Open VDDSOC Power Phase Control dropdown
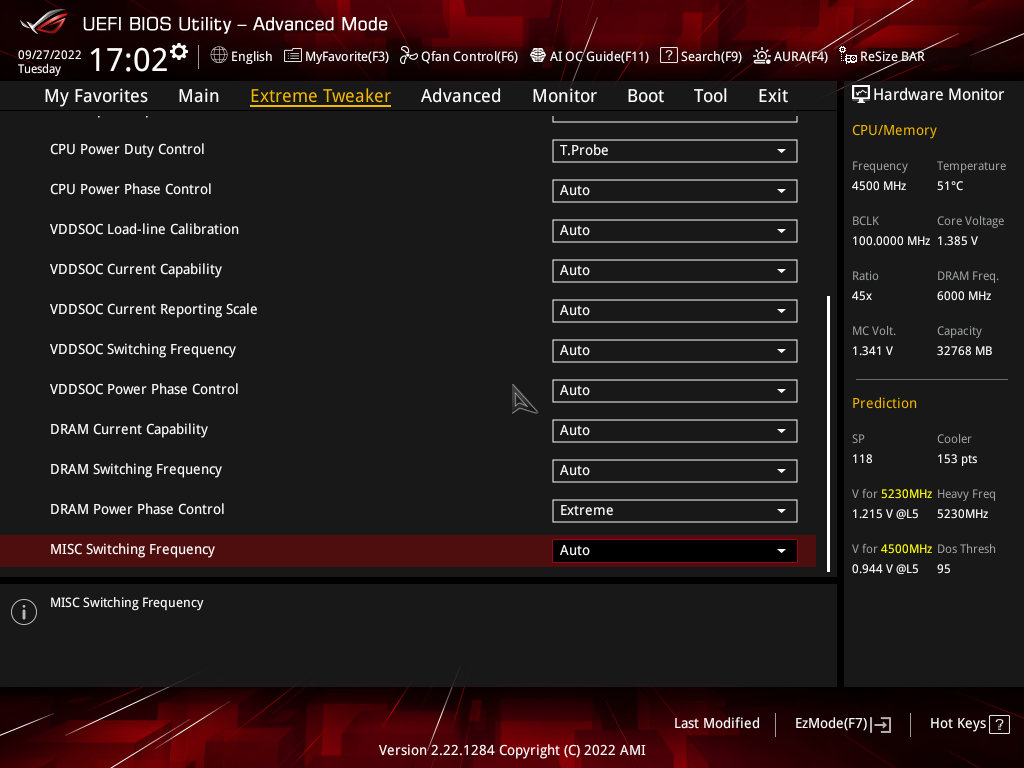 [x=675, y=391]
